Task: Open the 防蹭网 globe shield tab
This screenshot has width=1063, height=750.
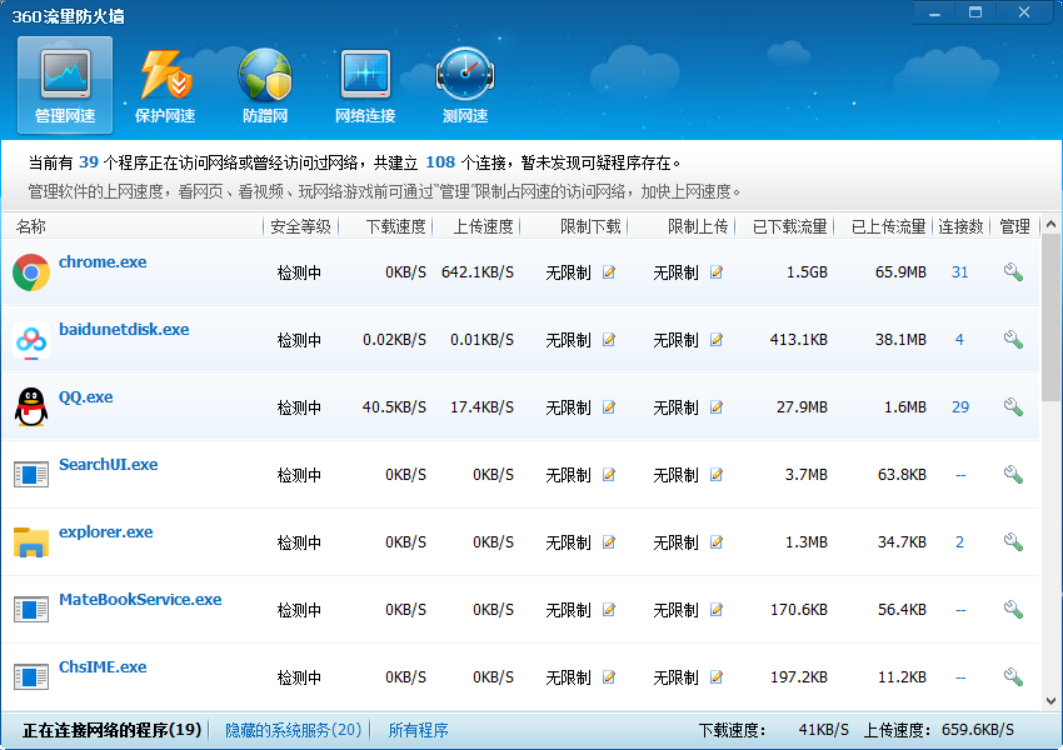Action: click(x=265, y=85)
